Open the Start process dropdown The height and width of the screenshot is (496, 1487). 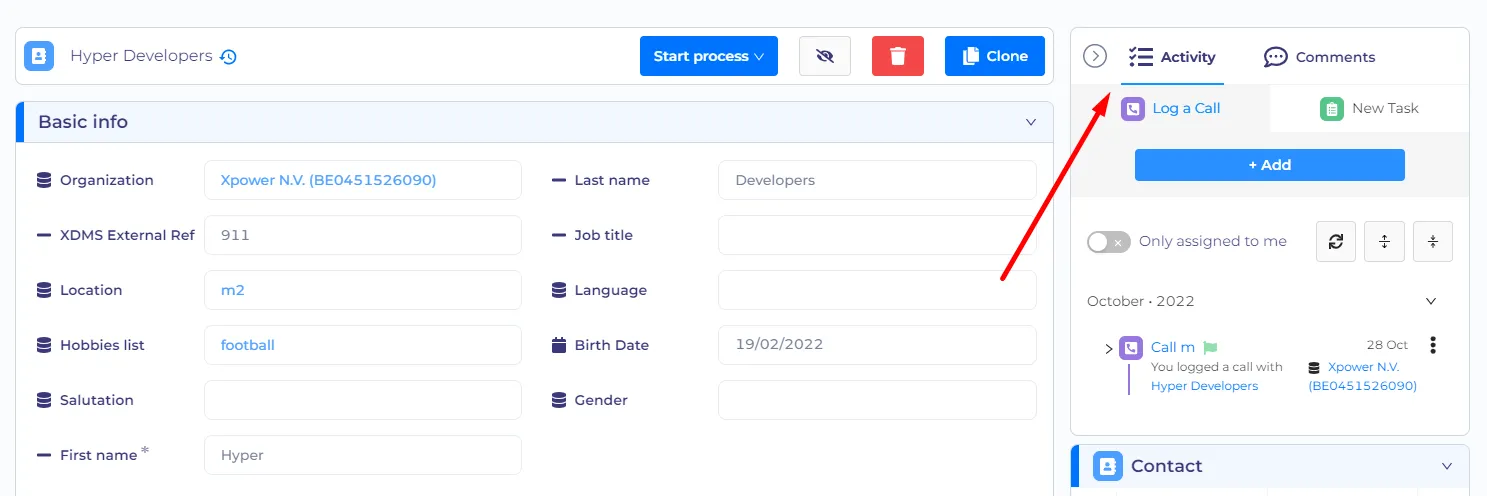coord(709,56)
